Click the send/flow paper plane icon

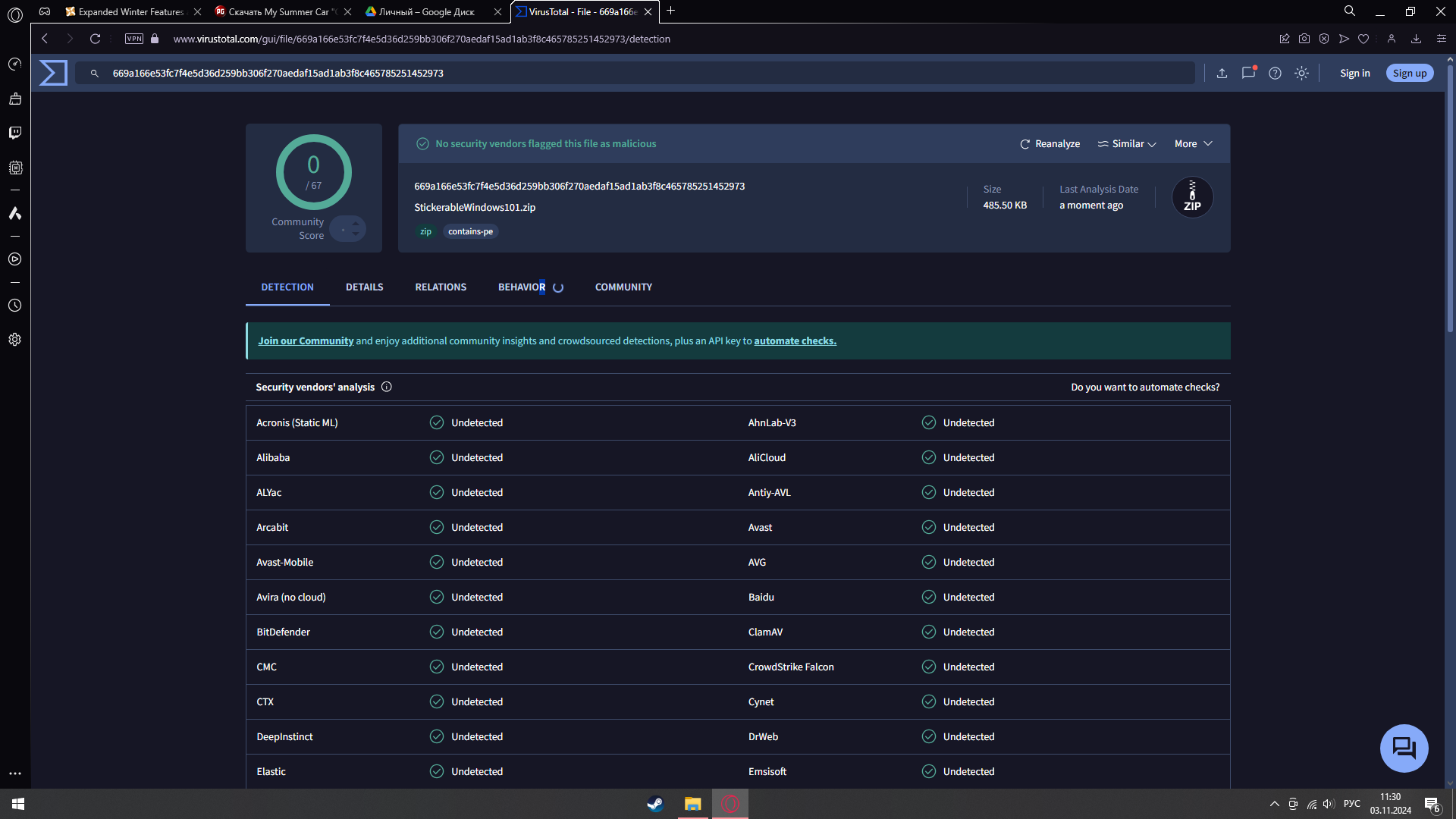point(1344,39)
